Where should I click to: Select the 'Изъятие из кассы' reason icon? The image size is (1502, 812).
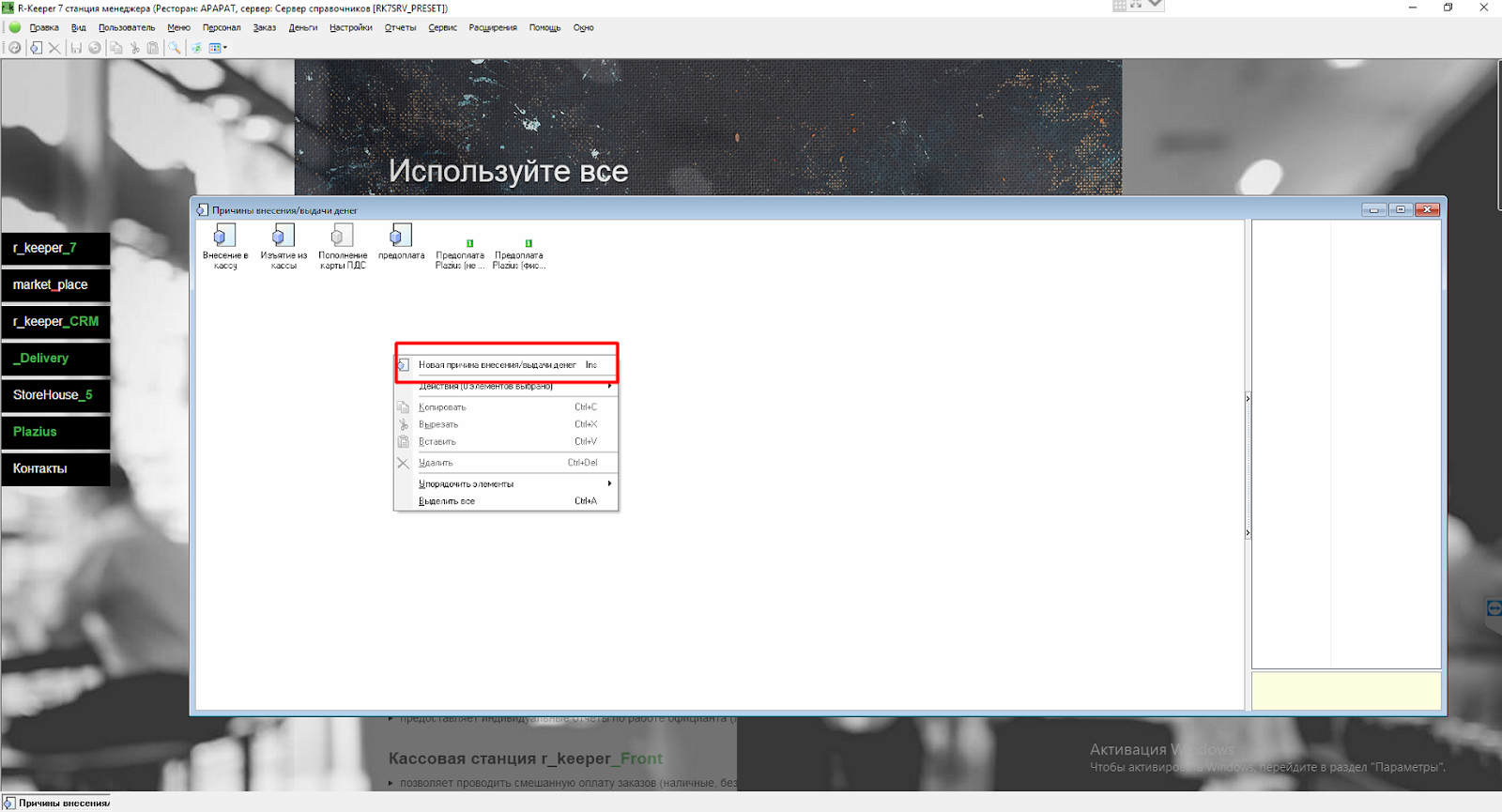pyautogui.click(x=284, y=246)
